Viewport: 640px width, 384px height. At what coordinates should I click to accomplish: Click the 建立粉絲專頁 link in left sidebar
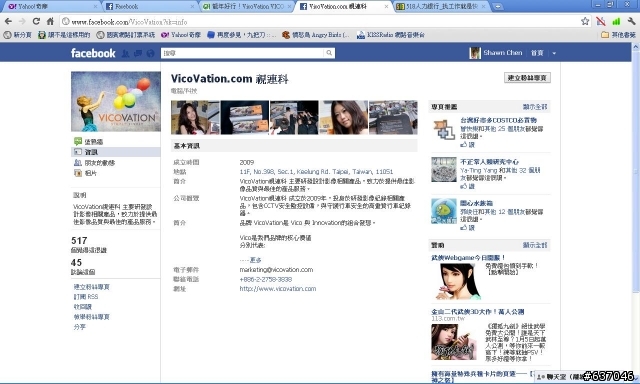pos(91,287)
